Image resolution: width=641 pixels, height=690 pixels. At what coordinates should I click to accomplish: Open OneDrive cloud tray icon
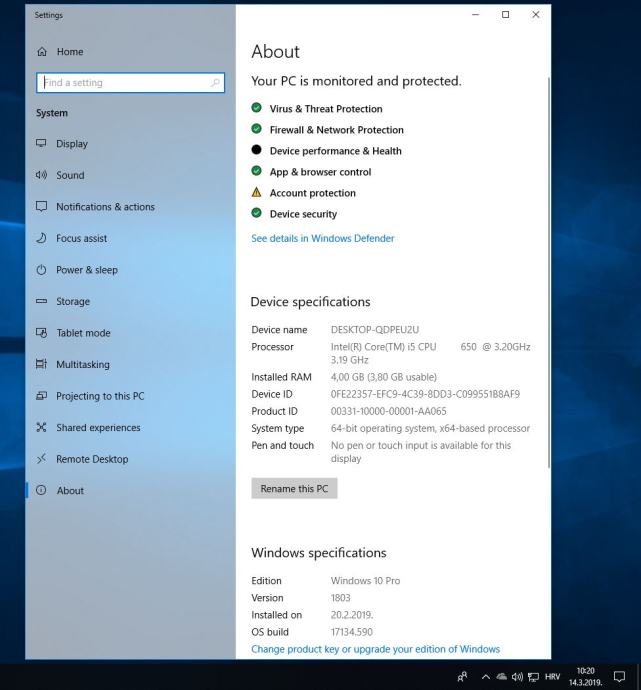[x=502, y=677]
